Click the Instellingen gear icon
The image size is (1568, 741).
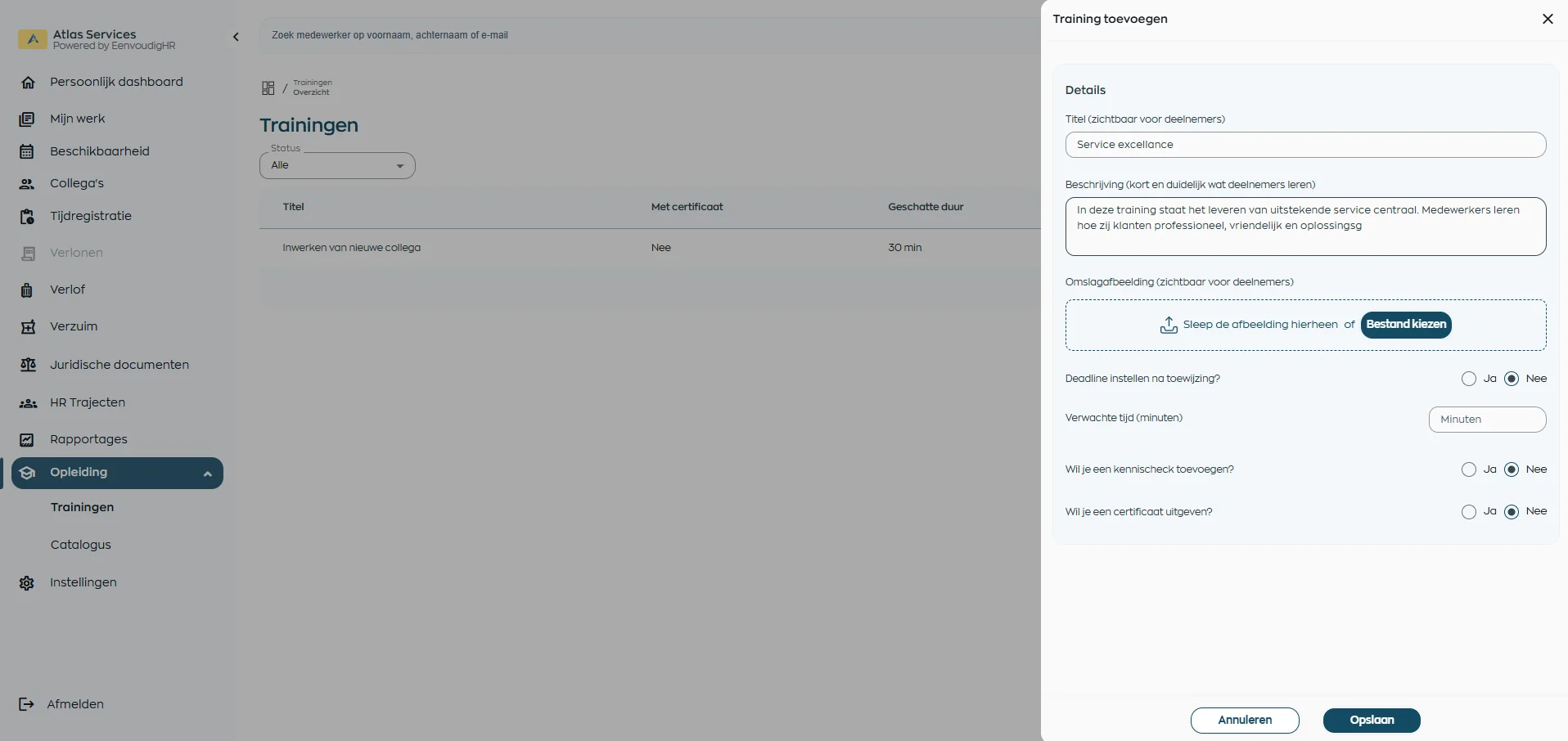[x=27, y=583]
